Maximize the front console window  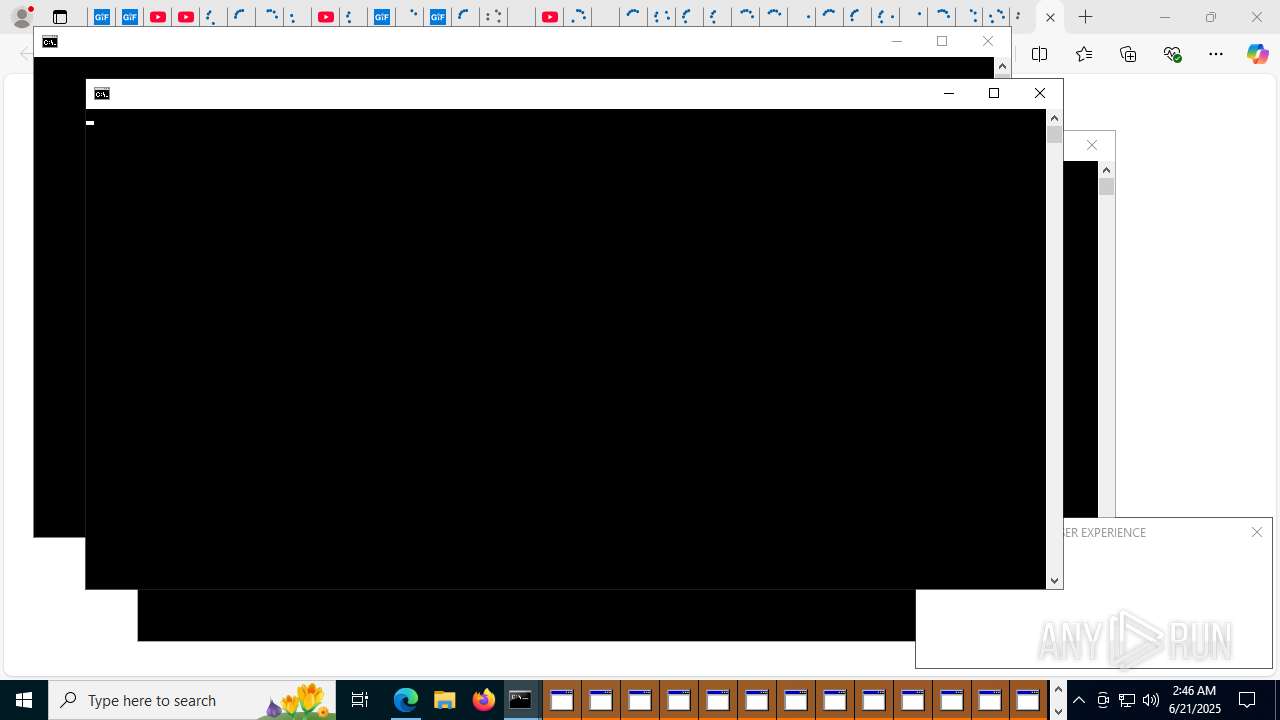(x=994, y=93)
